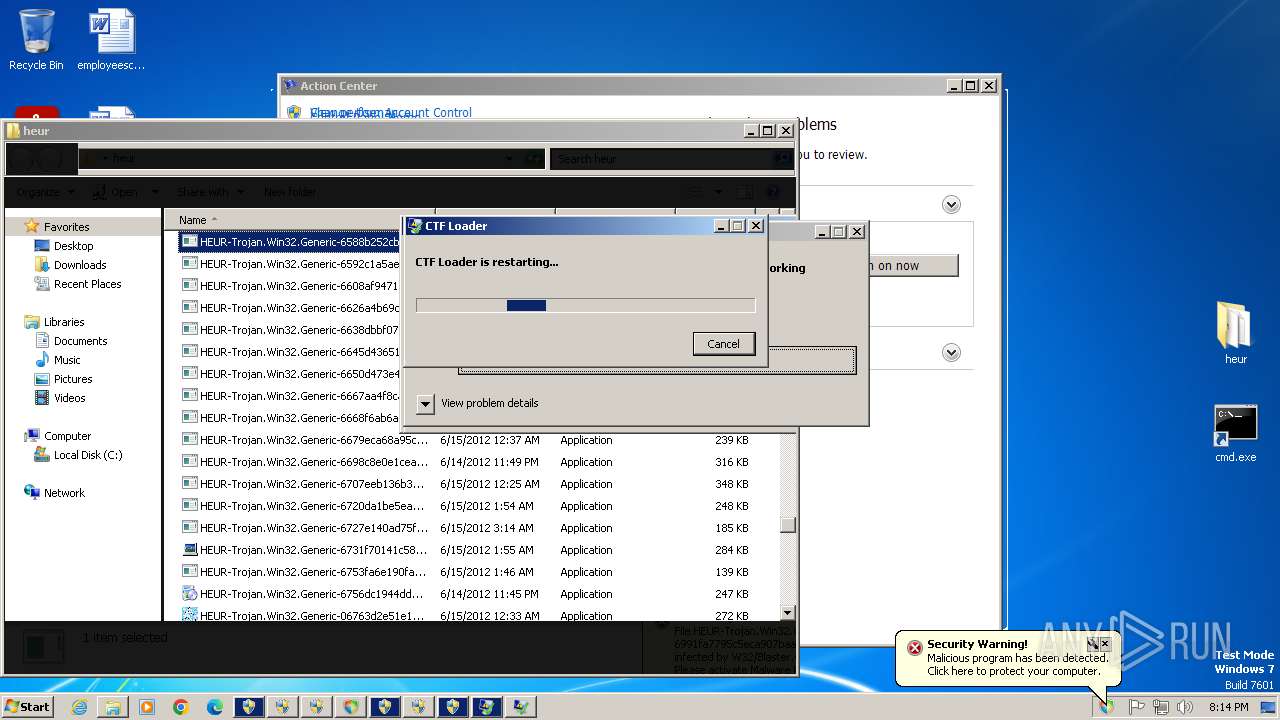Image resolution: width=1280 pixels, height=720 pixels.
Task: Click the multicolor security shield taskbar button
Action: click(351, 707)
